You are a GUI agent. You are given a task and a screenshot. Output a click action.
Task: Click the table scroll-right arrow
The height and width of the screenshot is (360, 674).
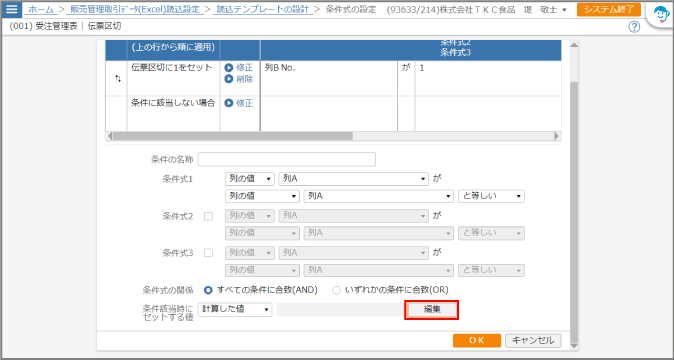click(x=557, y=136)
